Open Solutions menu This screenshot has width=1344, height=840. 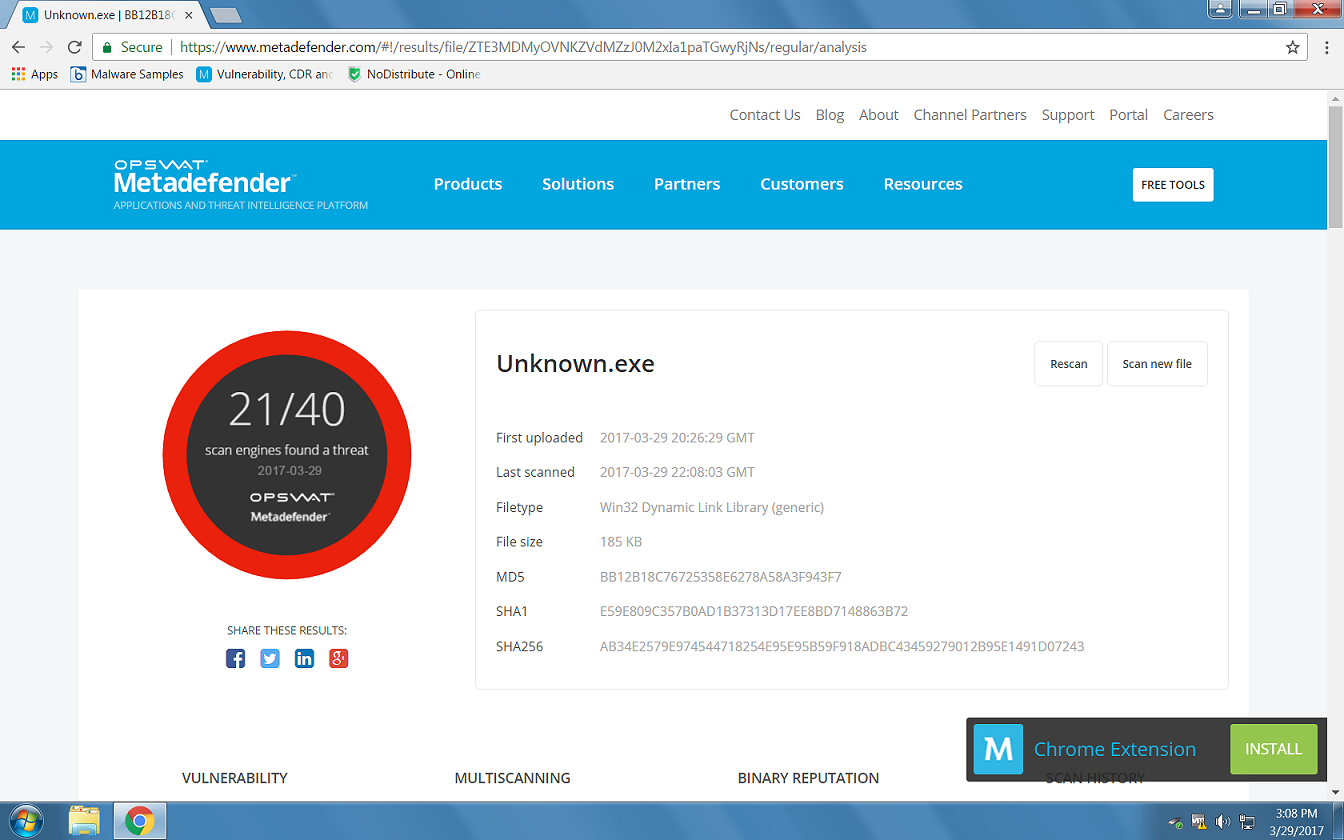point(578,184)
